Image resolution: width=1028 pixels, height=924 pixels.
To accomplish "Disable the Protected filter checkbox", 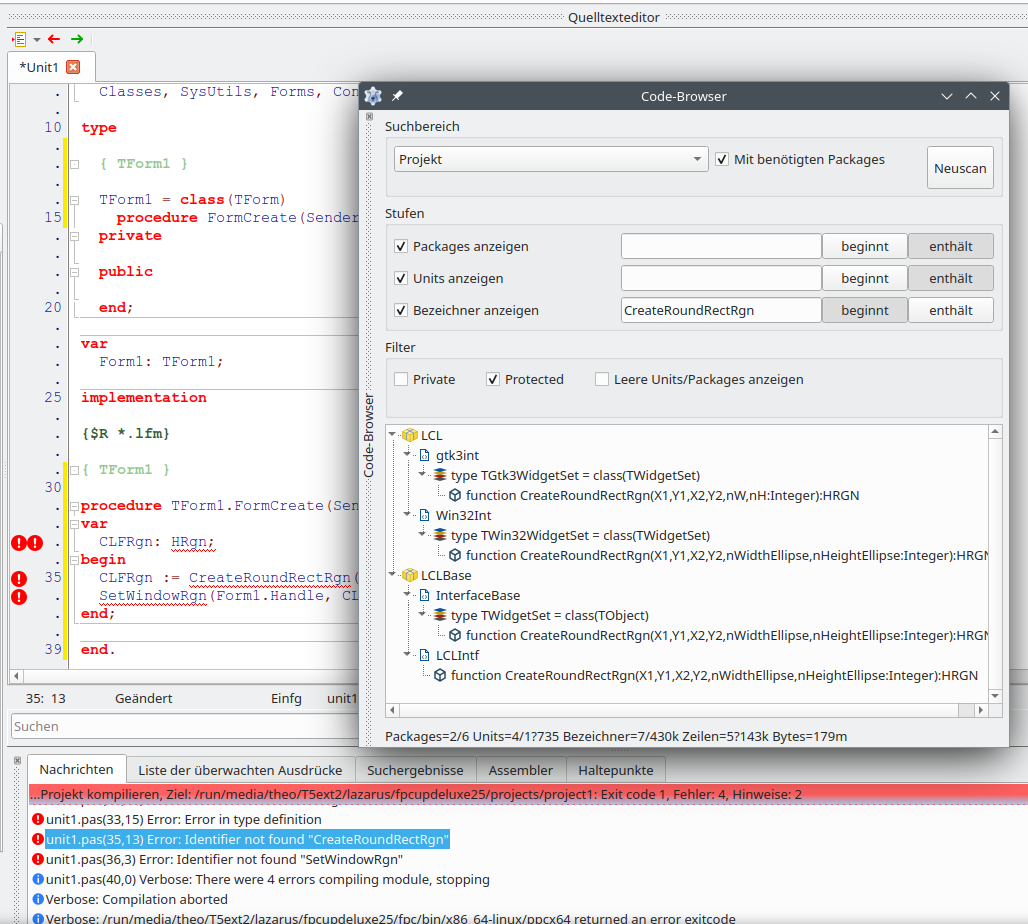I will click(x=492, y=379).
